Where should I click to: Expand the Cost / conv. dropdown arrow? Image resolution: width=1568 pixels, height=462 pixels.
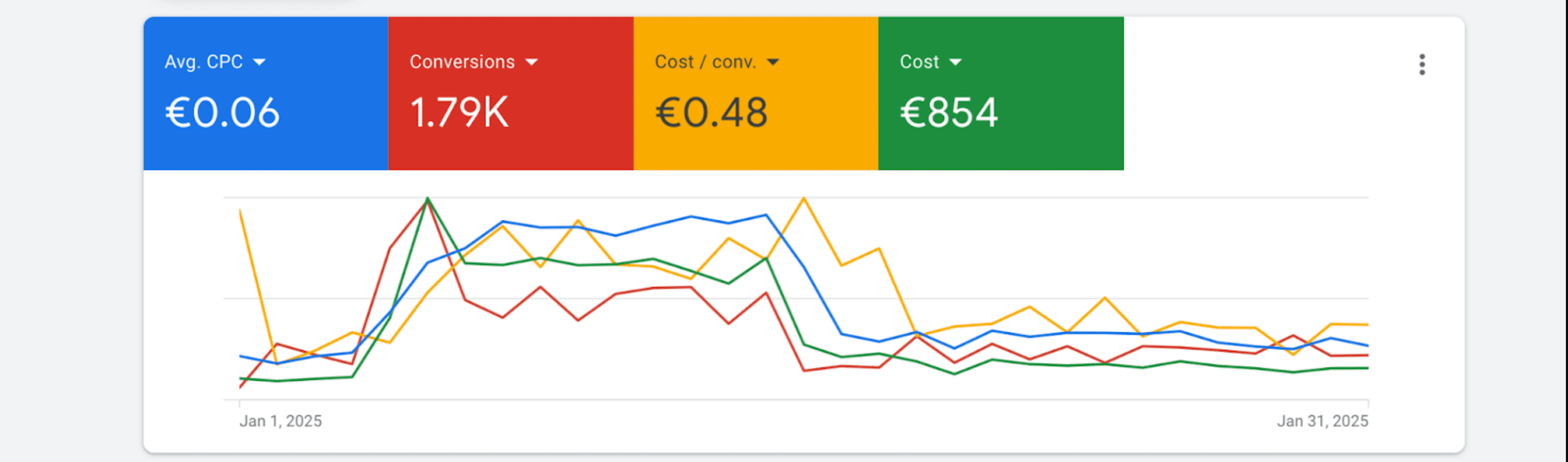(773, 62)
